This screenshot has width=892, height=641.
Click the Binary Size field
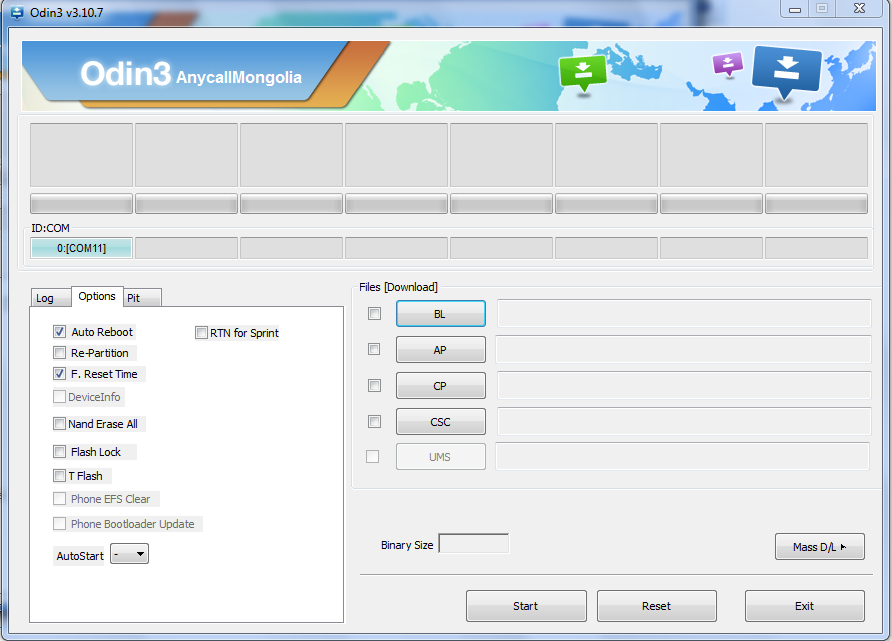(x=474, y=544)
